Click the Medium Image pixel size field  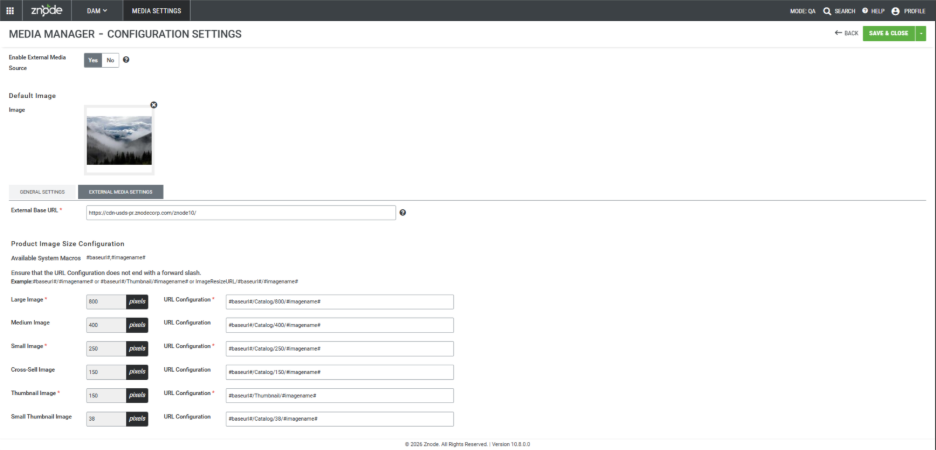pyautogui.click(x=106, y=325)
